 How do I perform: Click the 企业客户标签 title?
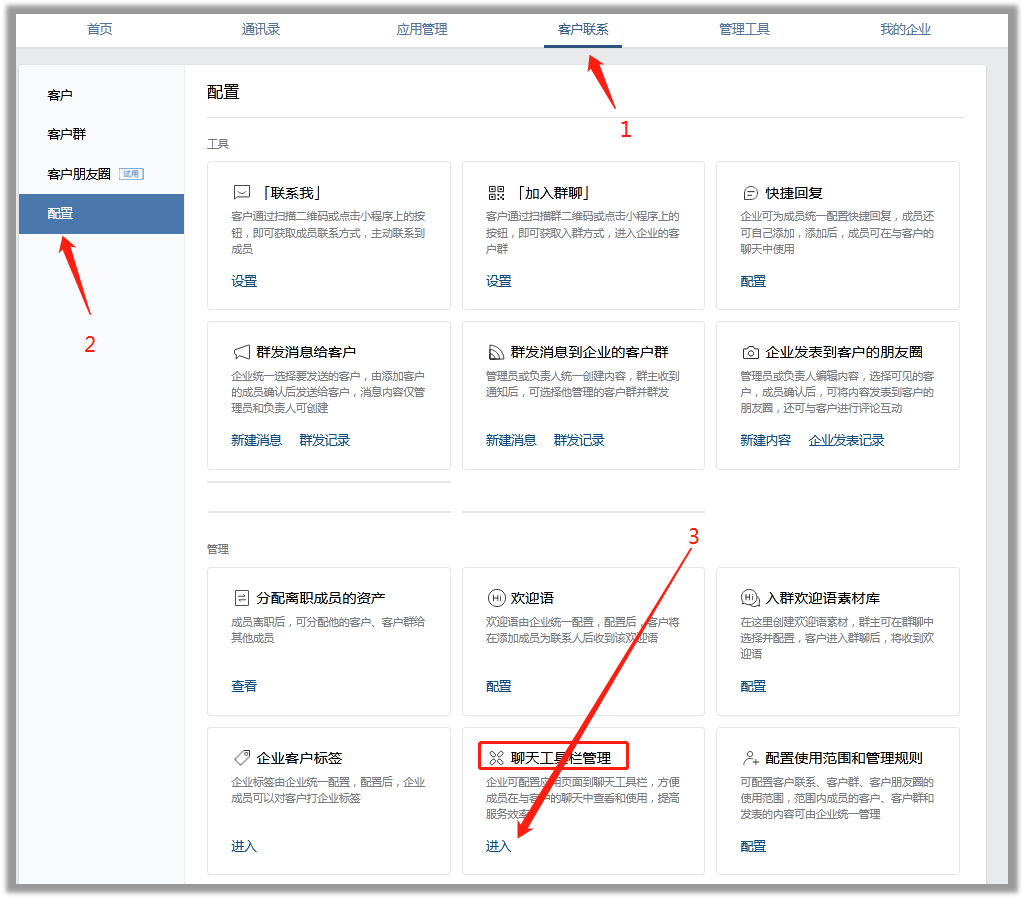click(299, 758)
